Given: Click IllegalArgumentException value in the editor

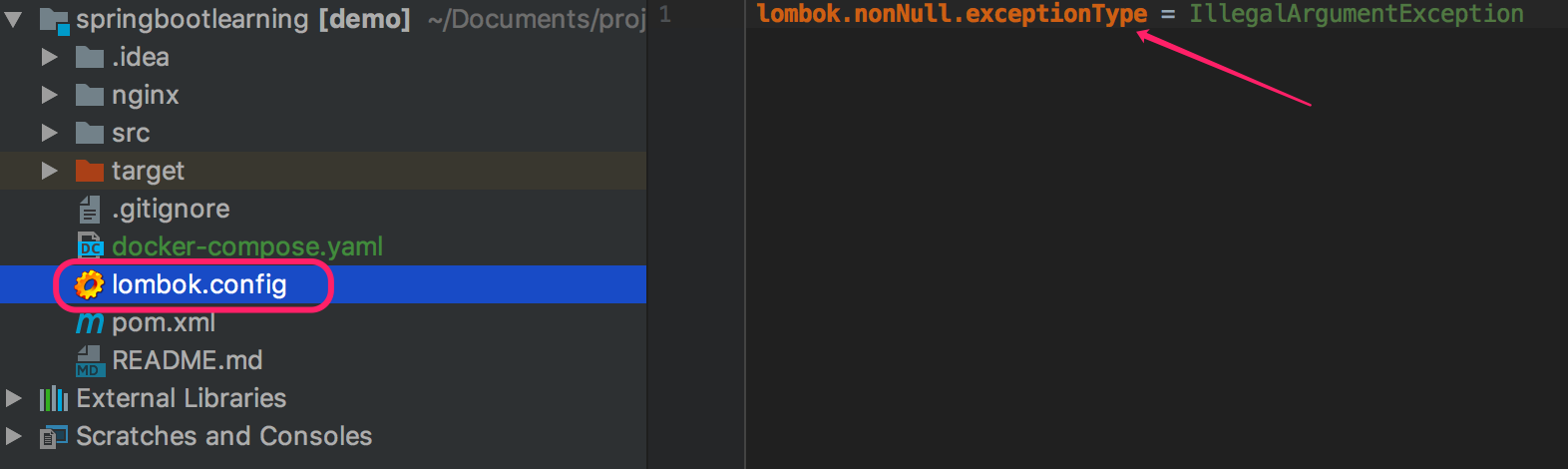Looking at the screenshot, I should point(1357,14).
